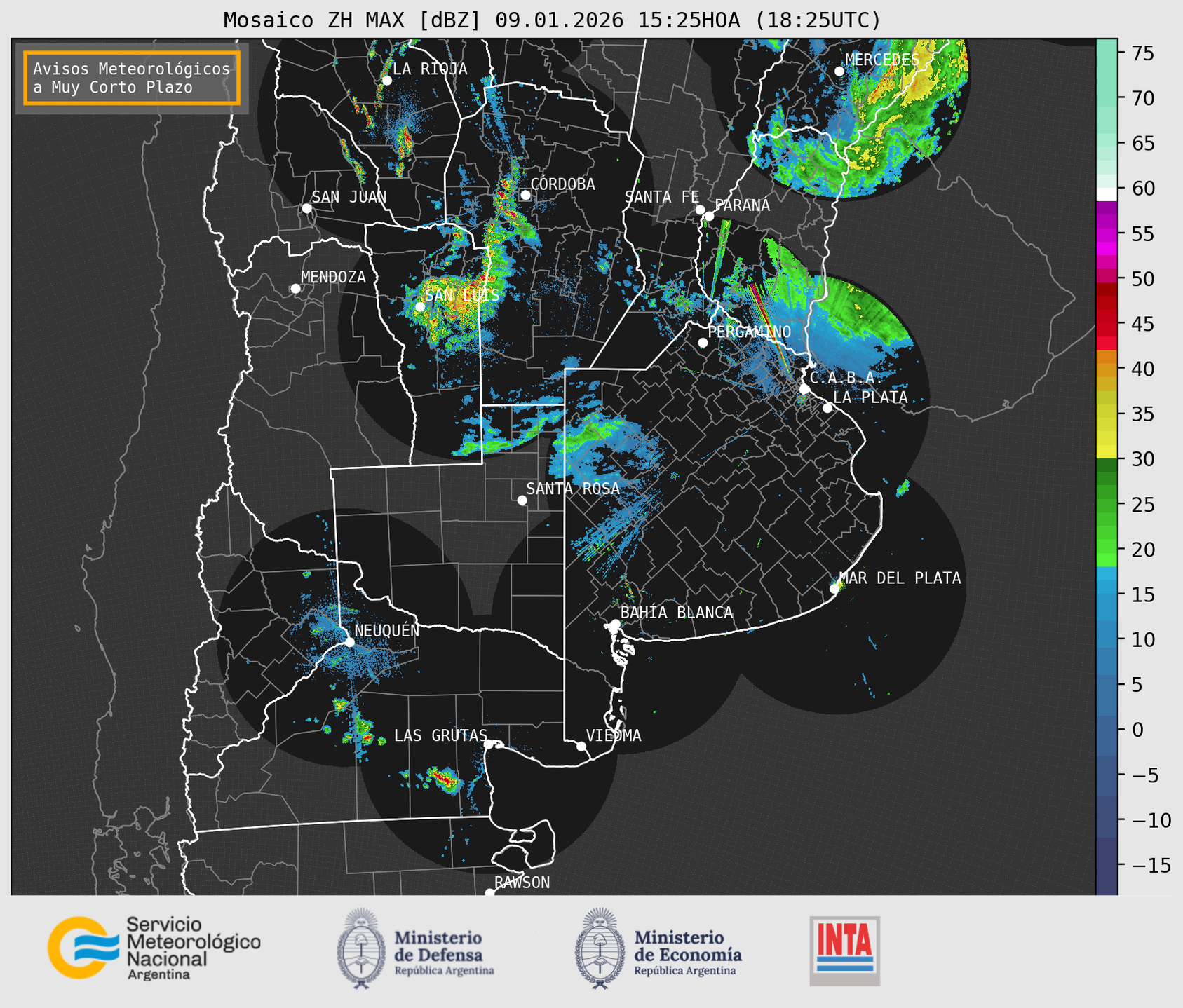Click the Viedma city marker dot
The image size is (1183, 1008).
581,746
